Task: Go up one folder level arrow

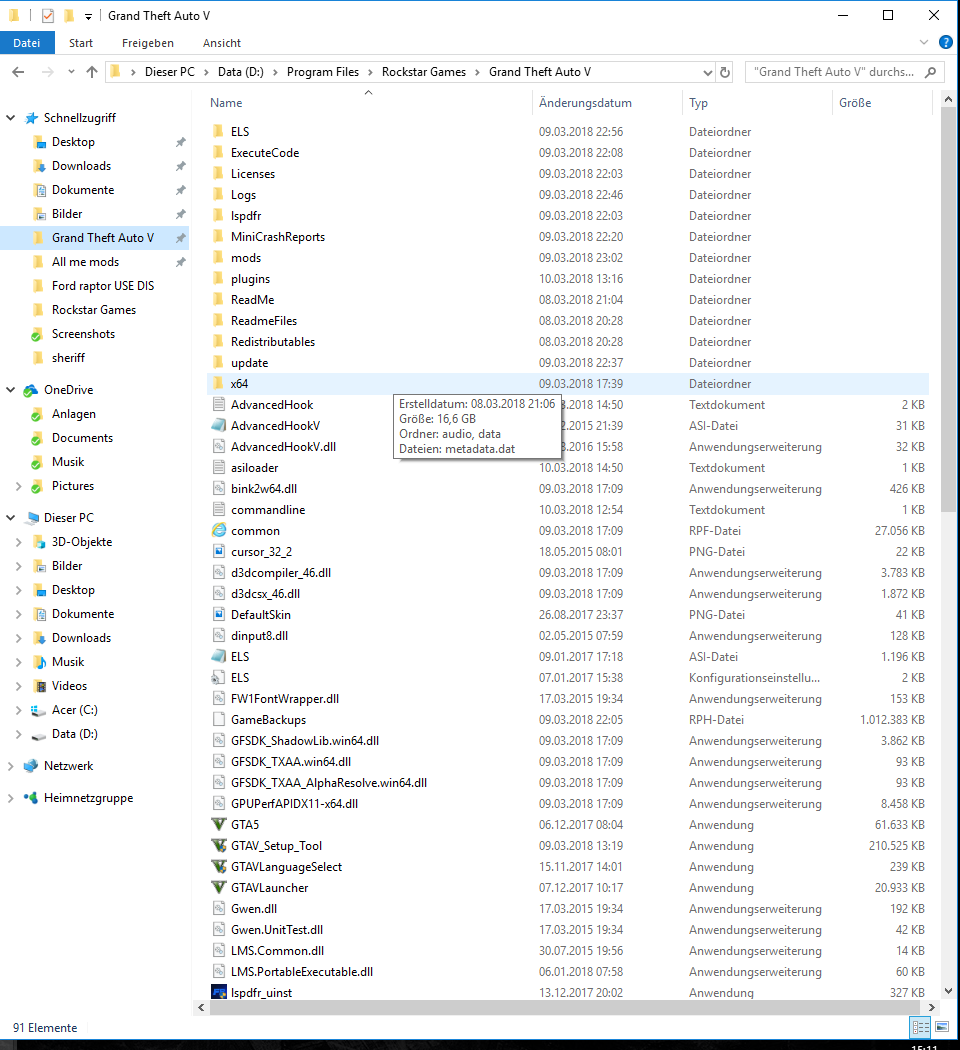Action: pos(92,72)
